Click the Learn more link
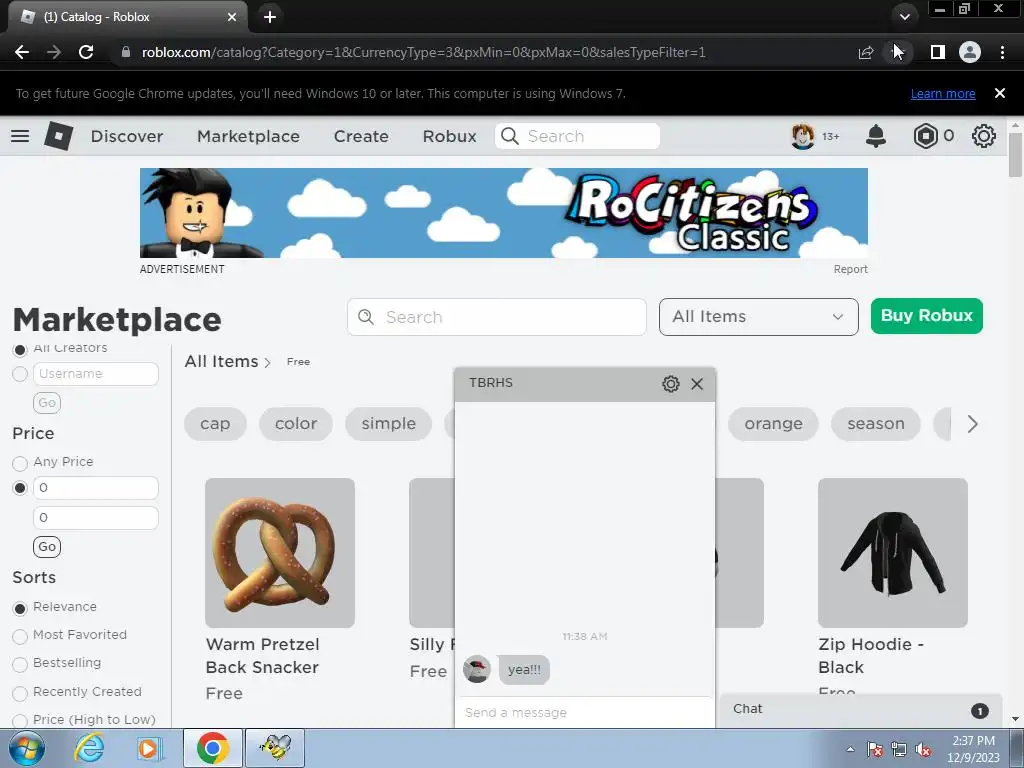The image size is (1024, 768). coord(943,94)
